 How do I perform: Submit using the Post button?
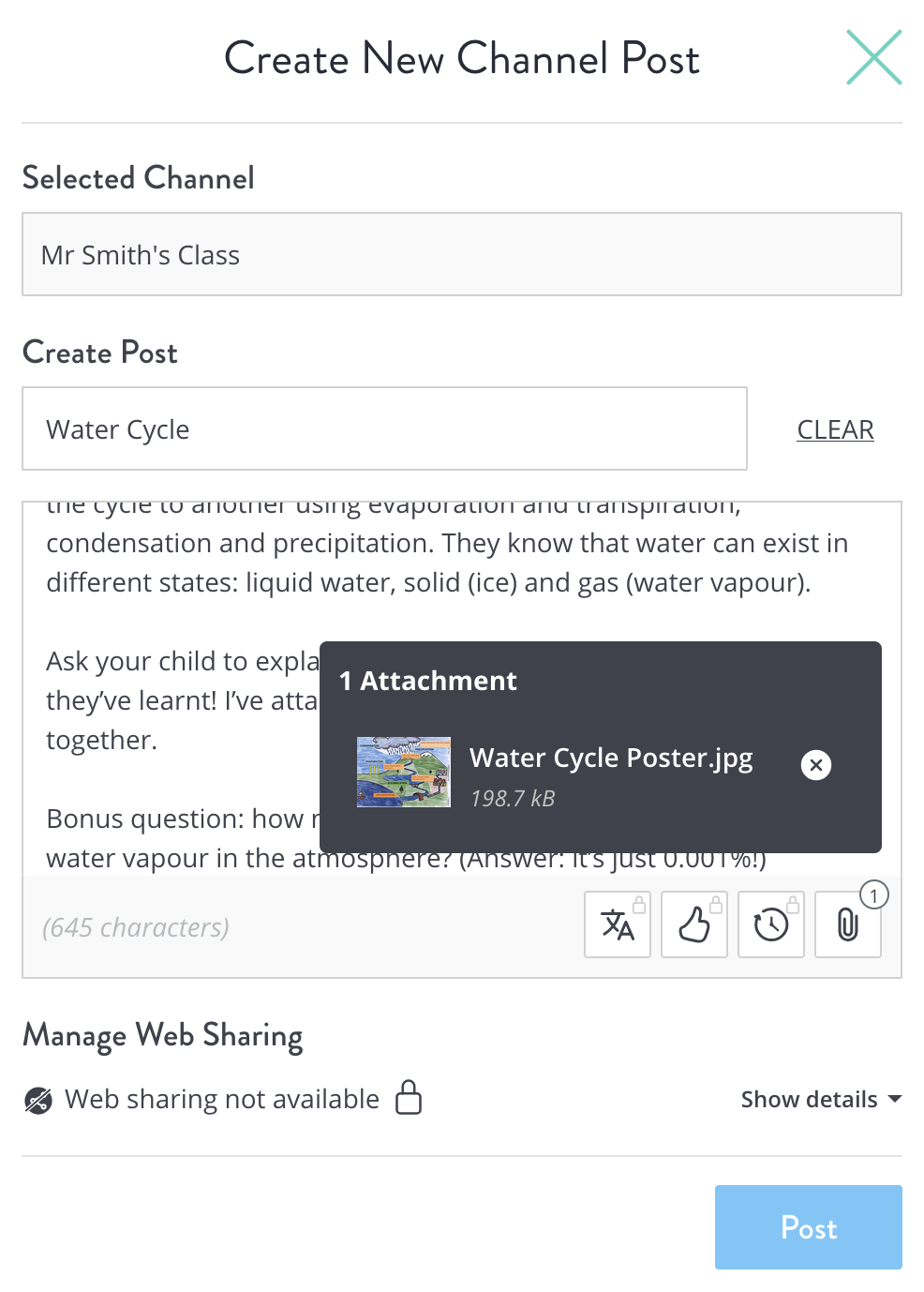pos(809,1227)
